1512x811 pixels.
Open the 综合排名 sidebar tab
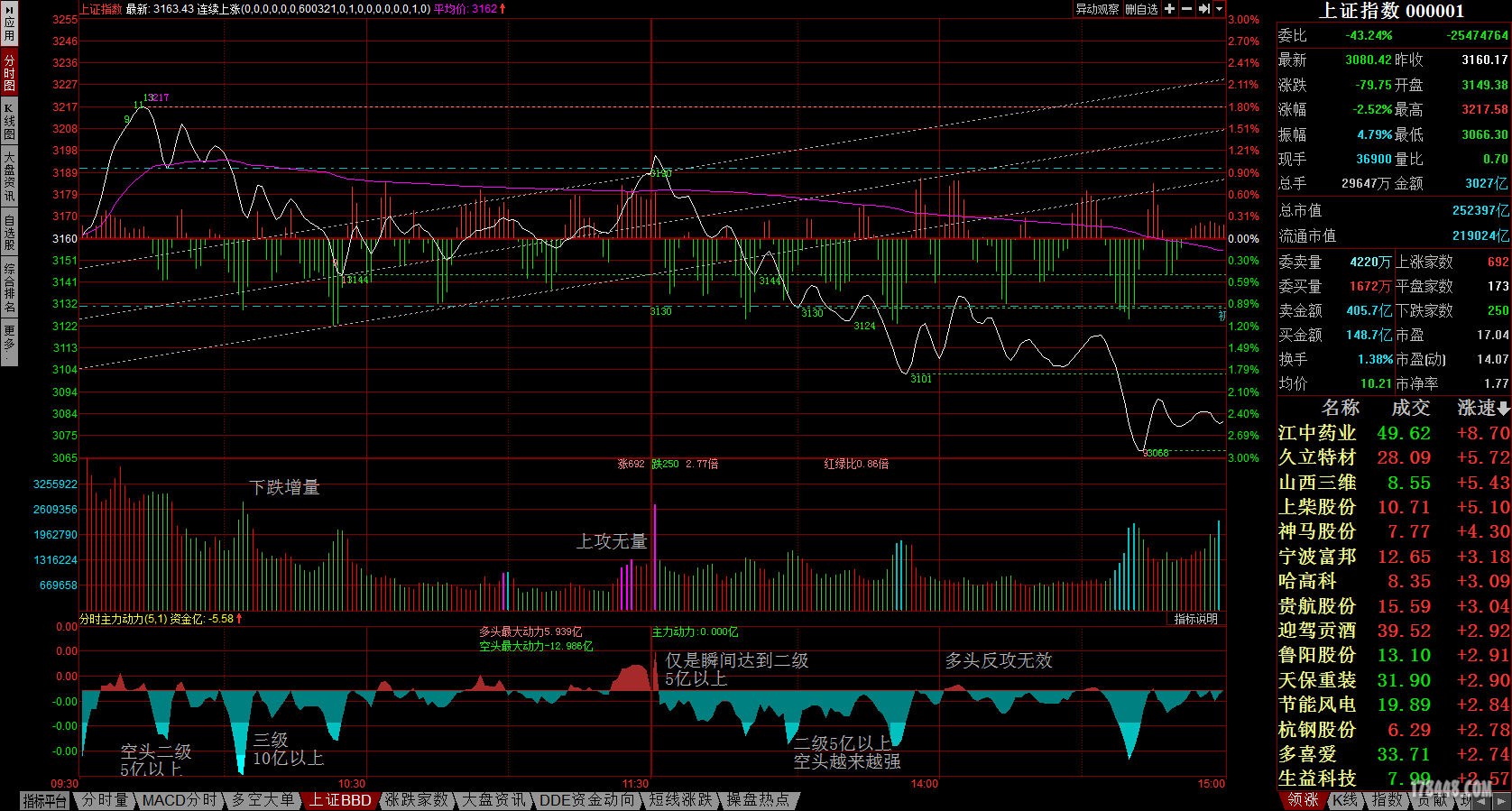(9, 288)
